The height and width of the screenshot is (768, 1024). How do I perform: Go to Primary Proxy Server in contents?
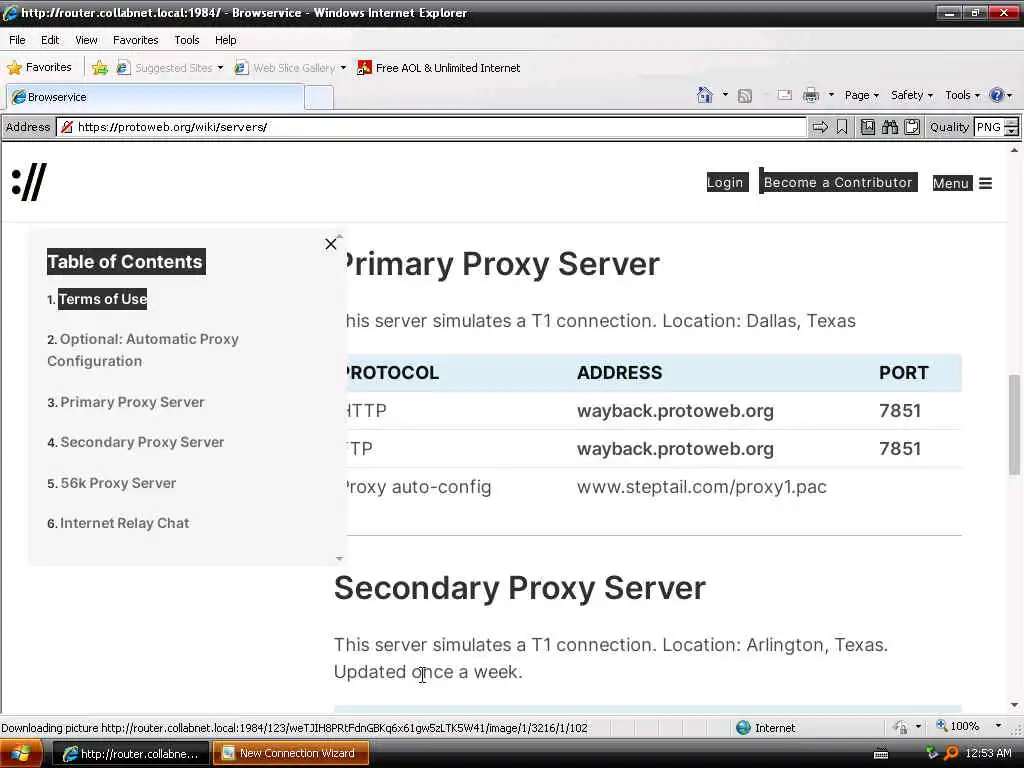pyautogui.click(x=132, y=402)
